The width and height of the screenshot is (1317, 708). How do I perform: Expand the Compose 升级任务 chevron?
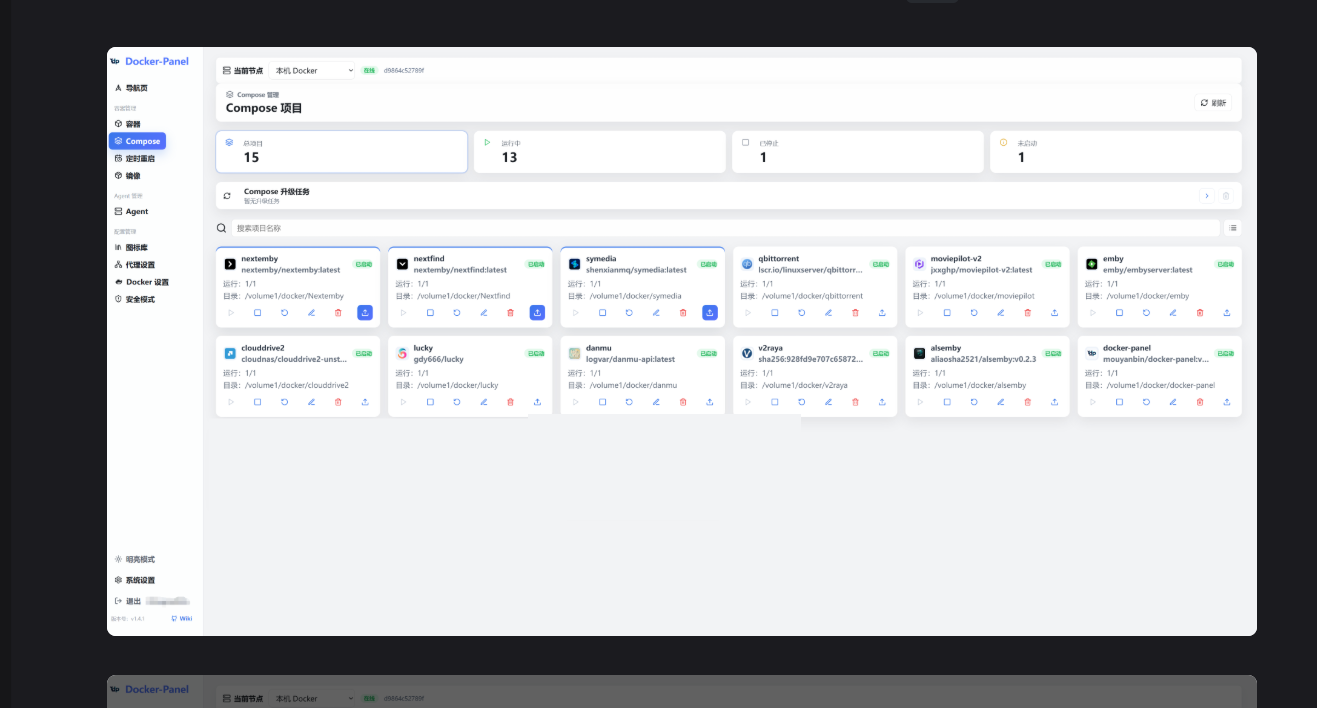click(x=1207, y=196)
